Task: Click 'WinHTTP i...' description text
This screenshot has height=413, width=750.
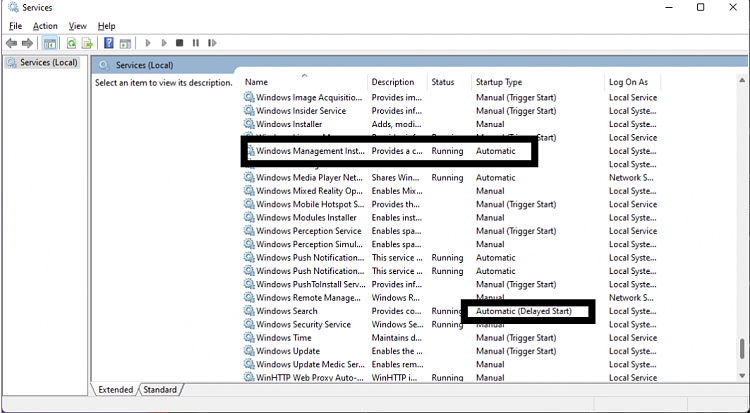Action: pos(395,378)
